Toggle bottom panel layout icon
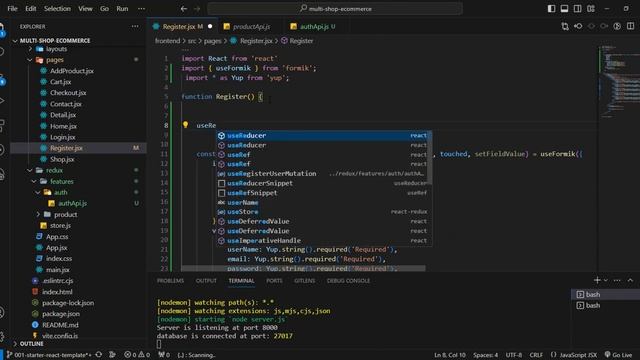 [564, 9]
